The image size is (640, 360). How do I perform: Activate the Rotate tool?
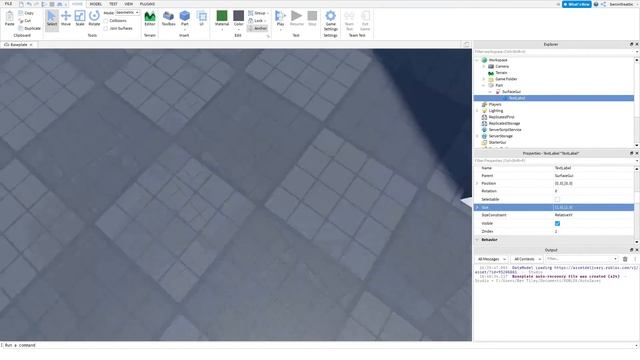94,19
